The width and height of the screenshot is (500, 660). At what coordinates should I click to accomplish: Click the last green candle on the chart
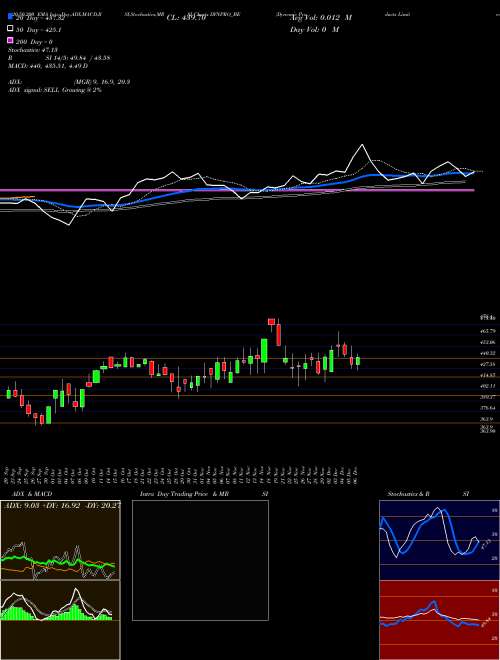pos(358,361)
